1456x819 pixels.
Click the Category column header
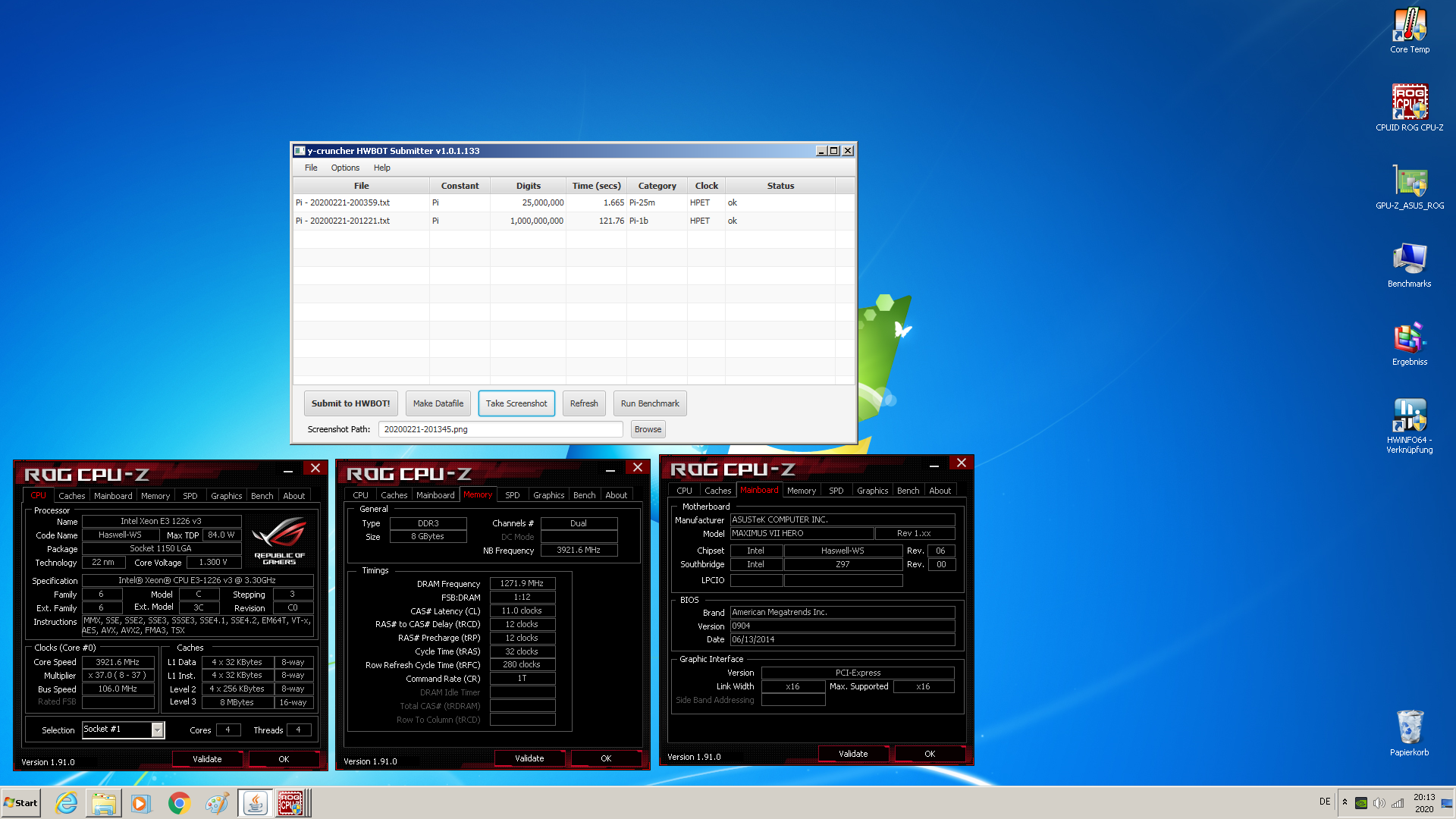(657, 186)
